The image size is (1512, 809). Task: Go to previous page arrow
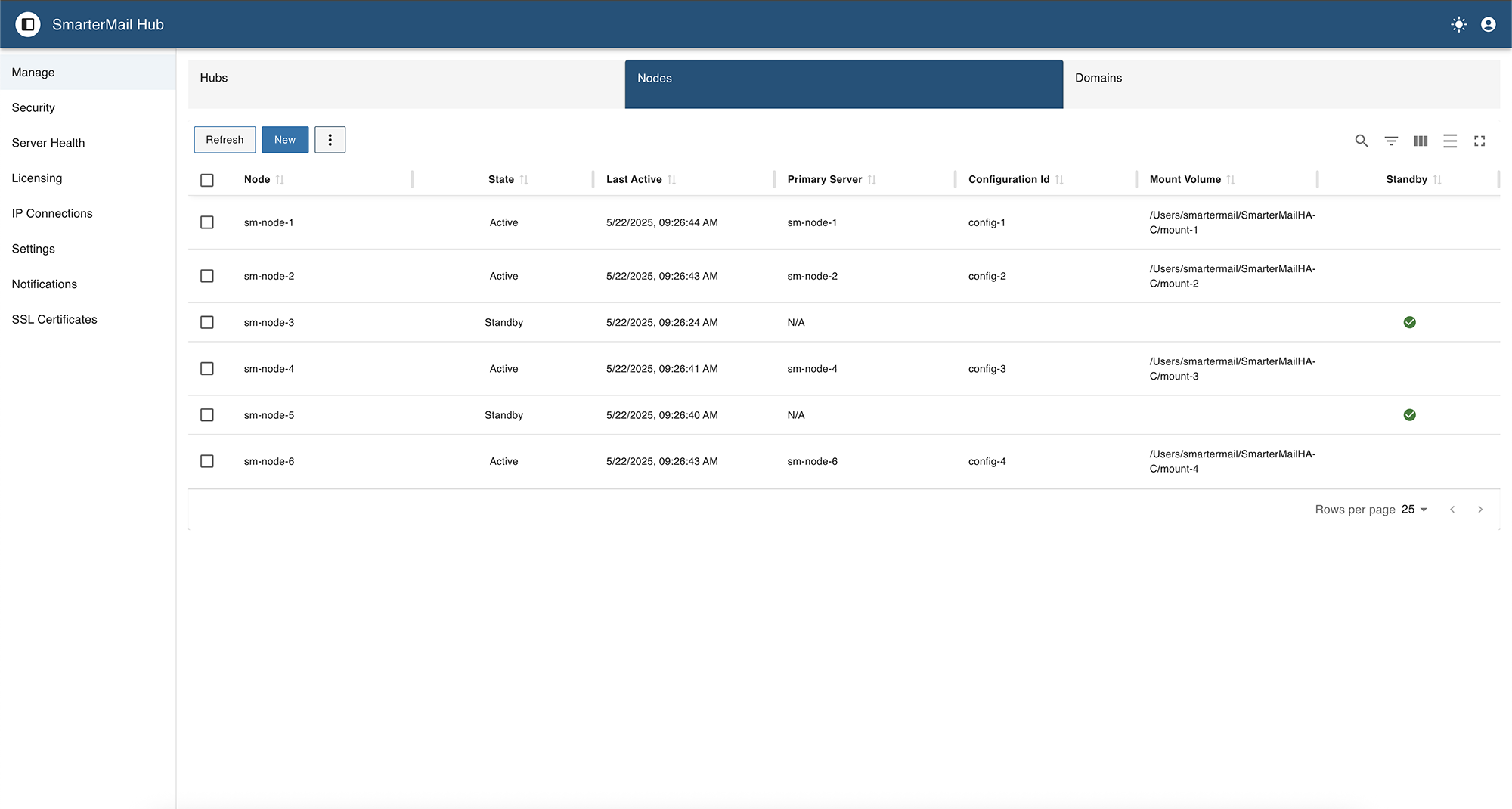[x=1452, y=510]
